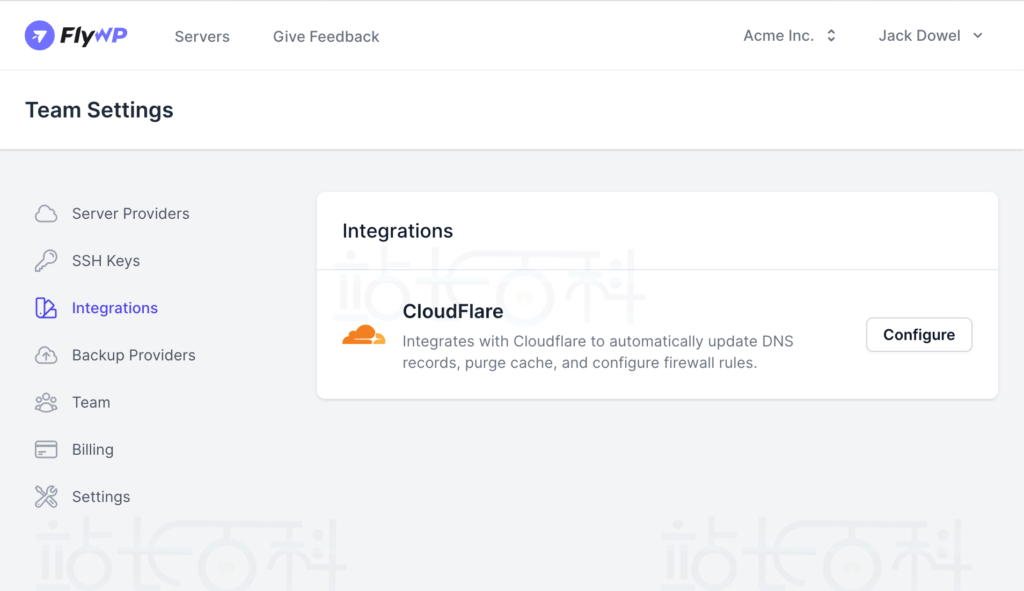Viewport: 1024px width, 591px height.
Task: Open Give Feedback in the top navigation
Action: pos(326,37)
